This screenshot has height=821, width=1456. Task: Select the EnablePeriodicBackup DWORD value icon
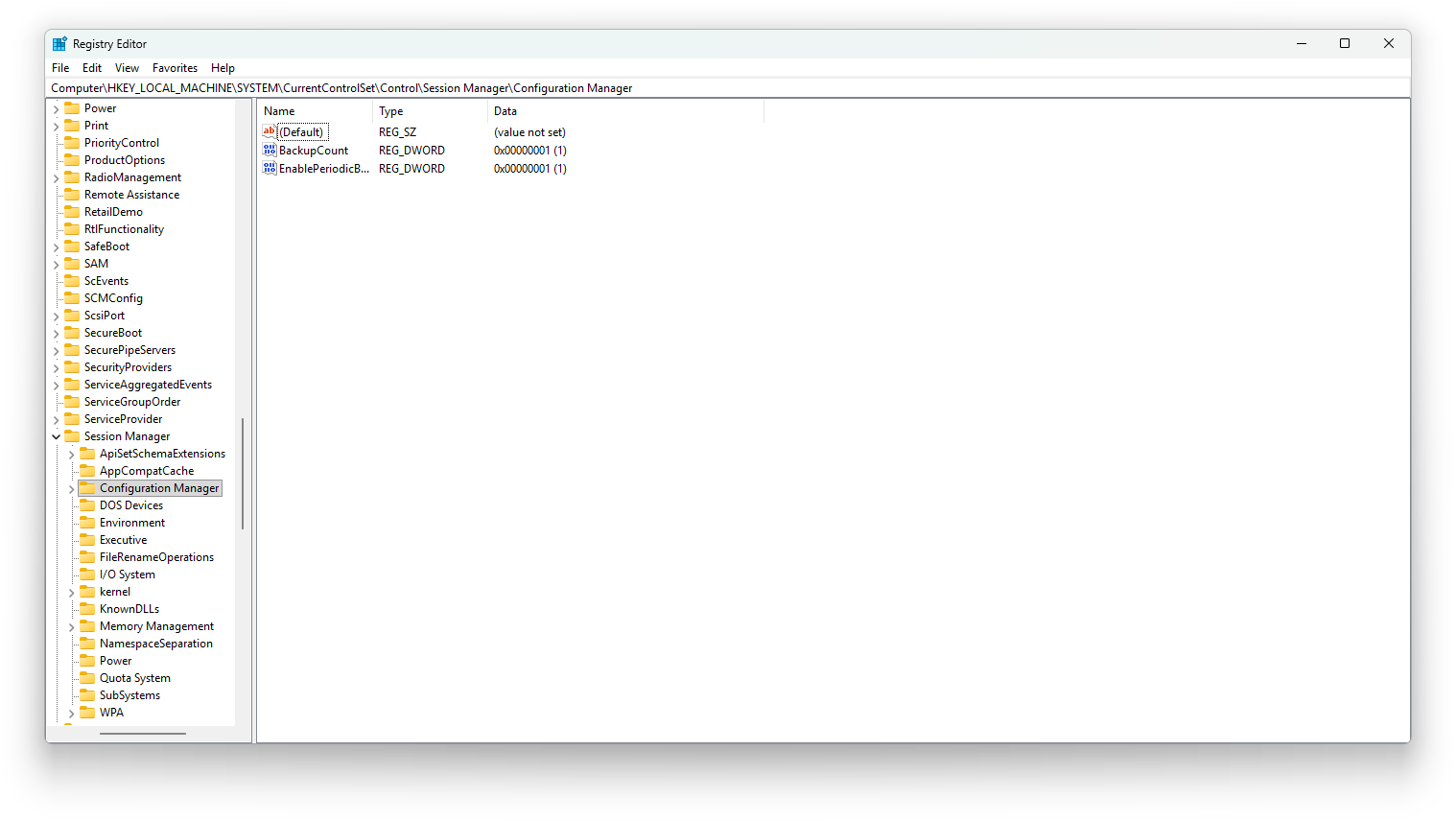[270, 168]
